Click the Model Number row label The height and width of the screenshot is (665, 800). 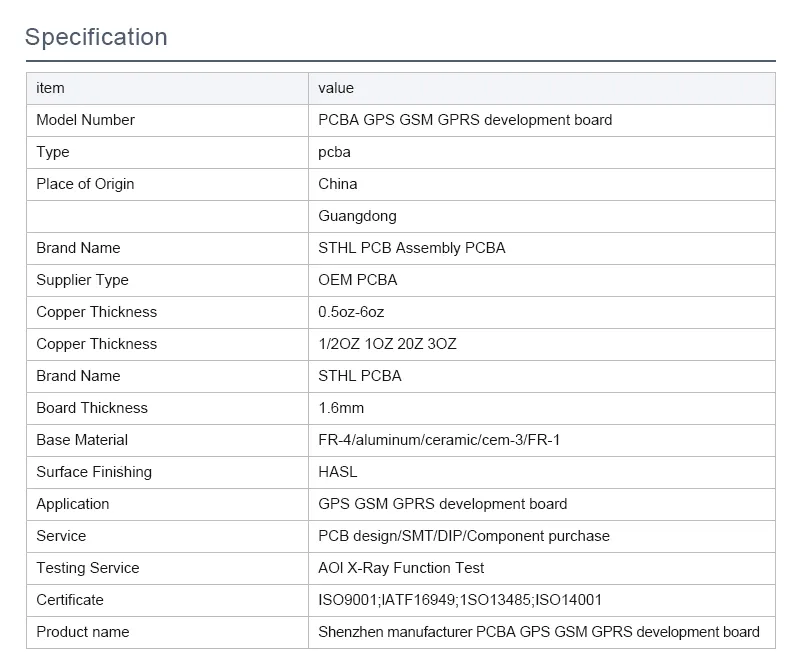84,120
